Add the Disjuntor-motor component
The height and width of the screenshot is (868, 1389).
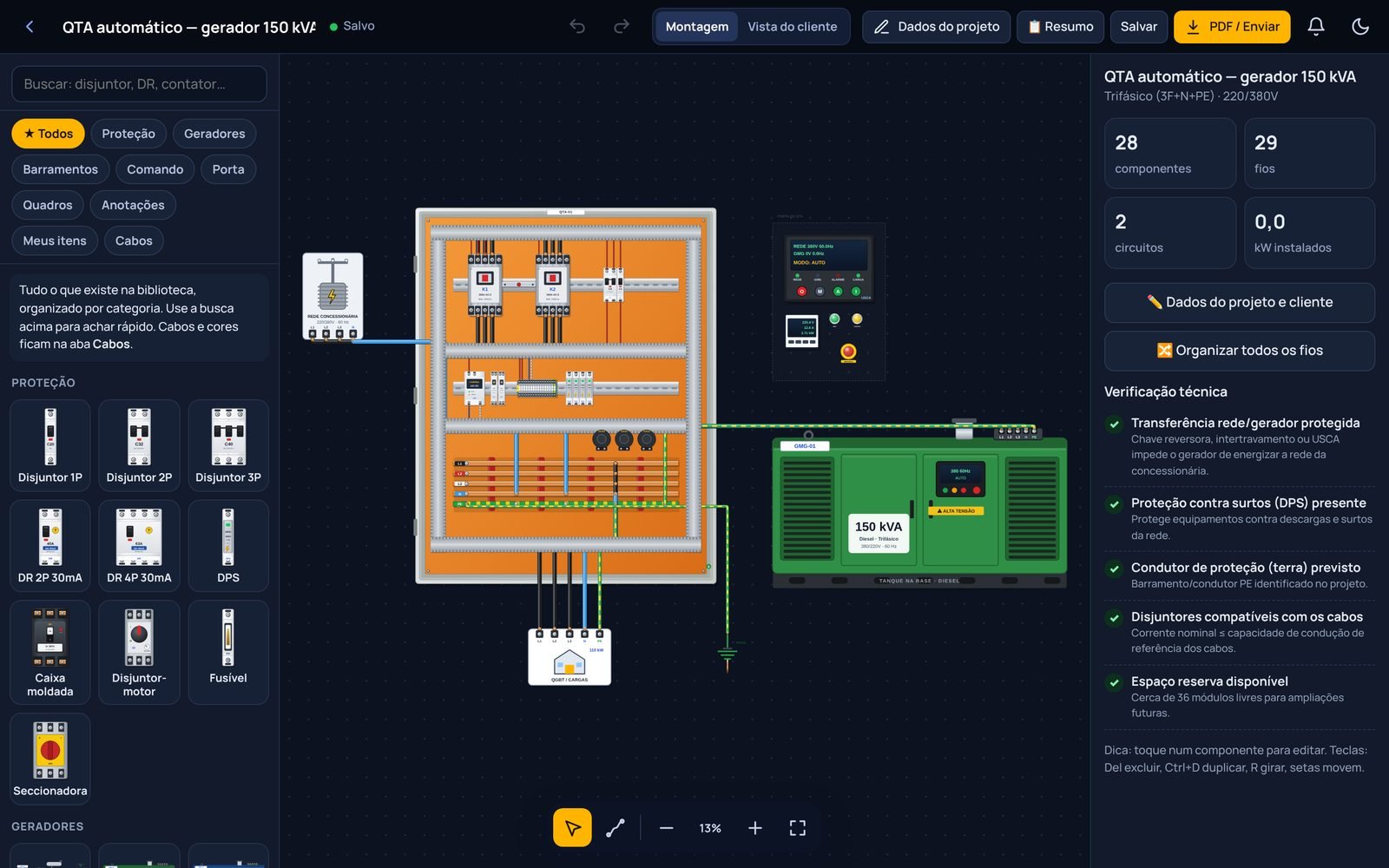(139, 653)
